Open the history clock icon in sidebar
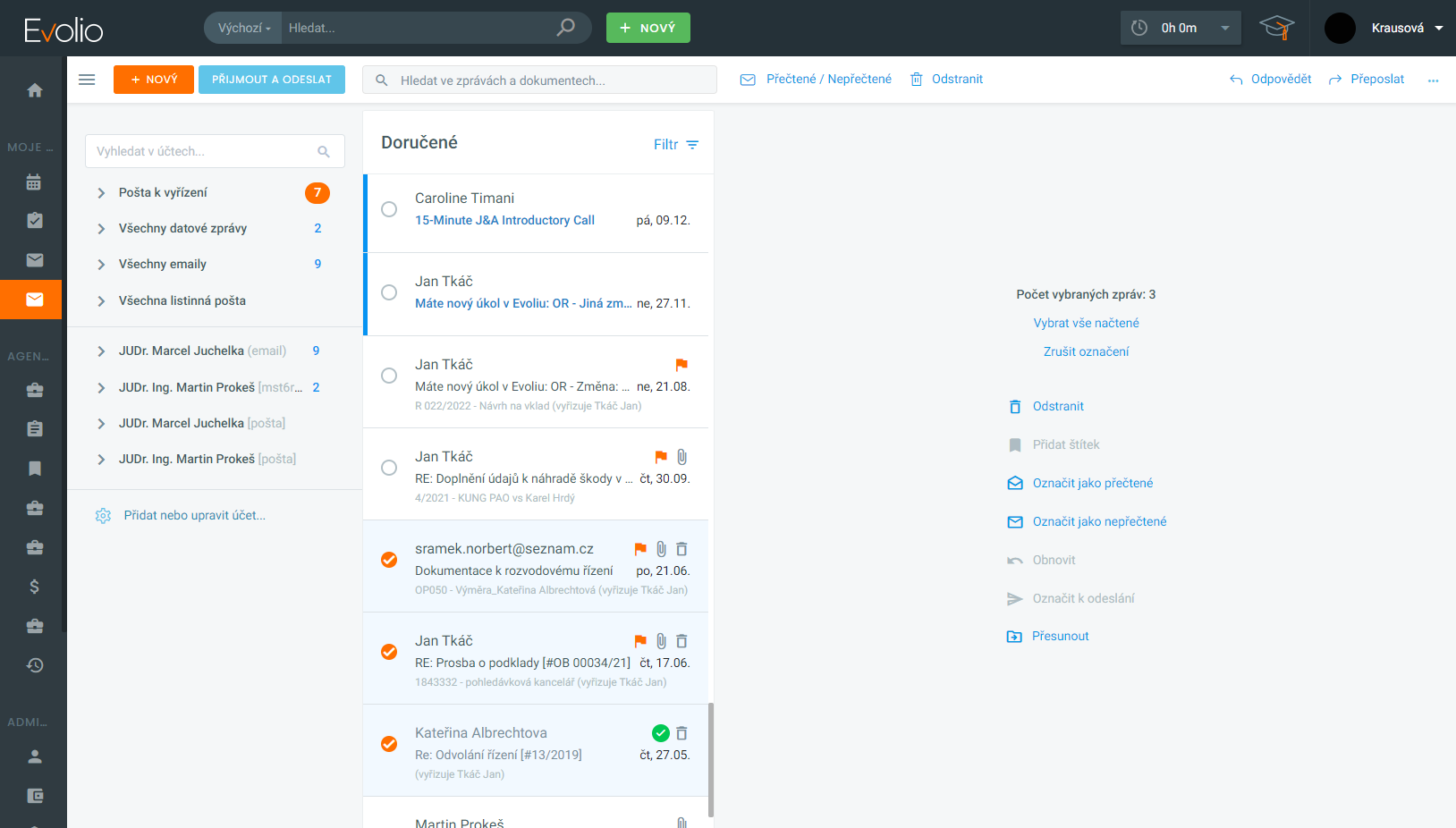 pos(33,665)
